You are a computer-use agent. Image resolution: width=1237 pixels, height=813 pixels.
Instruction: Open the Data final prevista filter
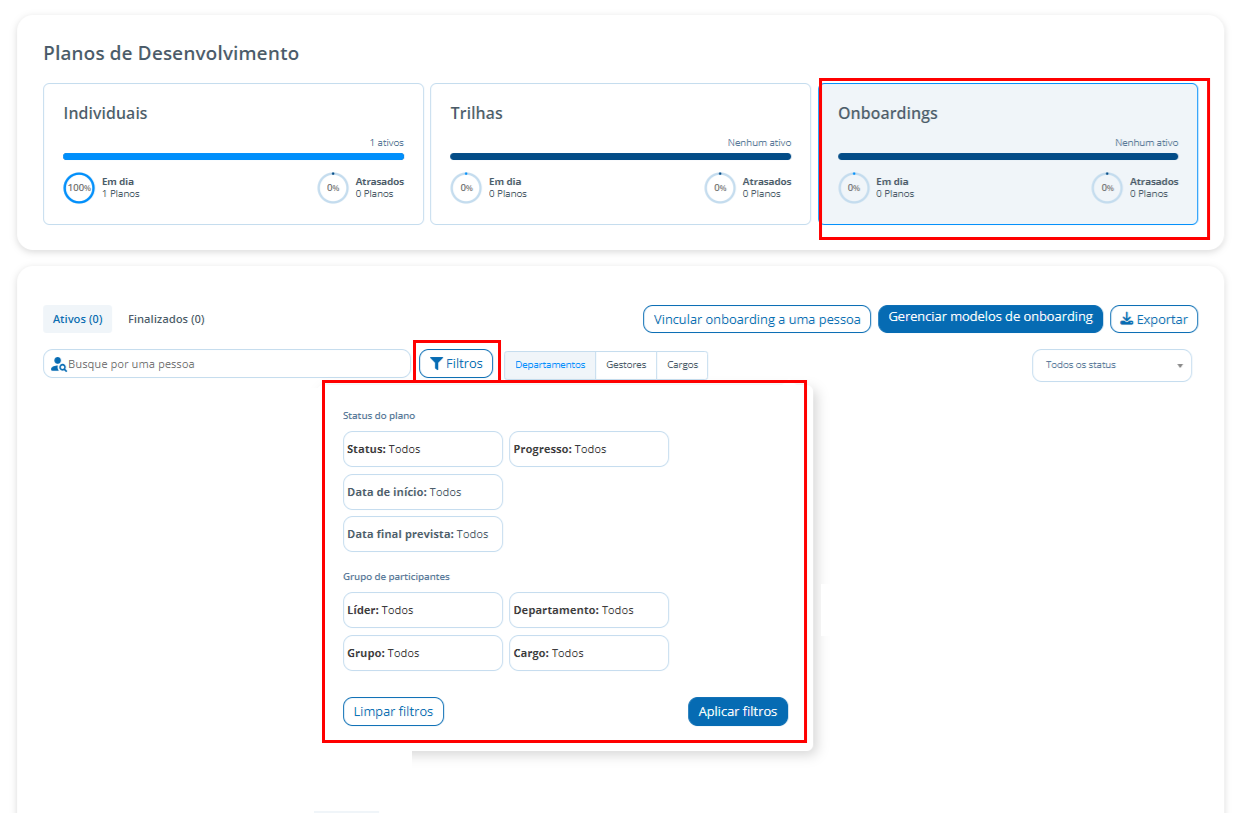423,534
